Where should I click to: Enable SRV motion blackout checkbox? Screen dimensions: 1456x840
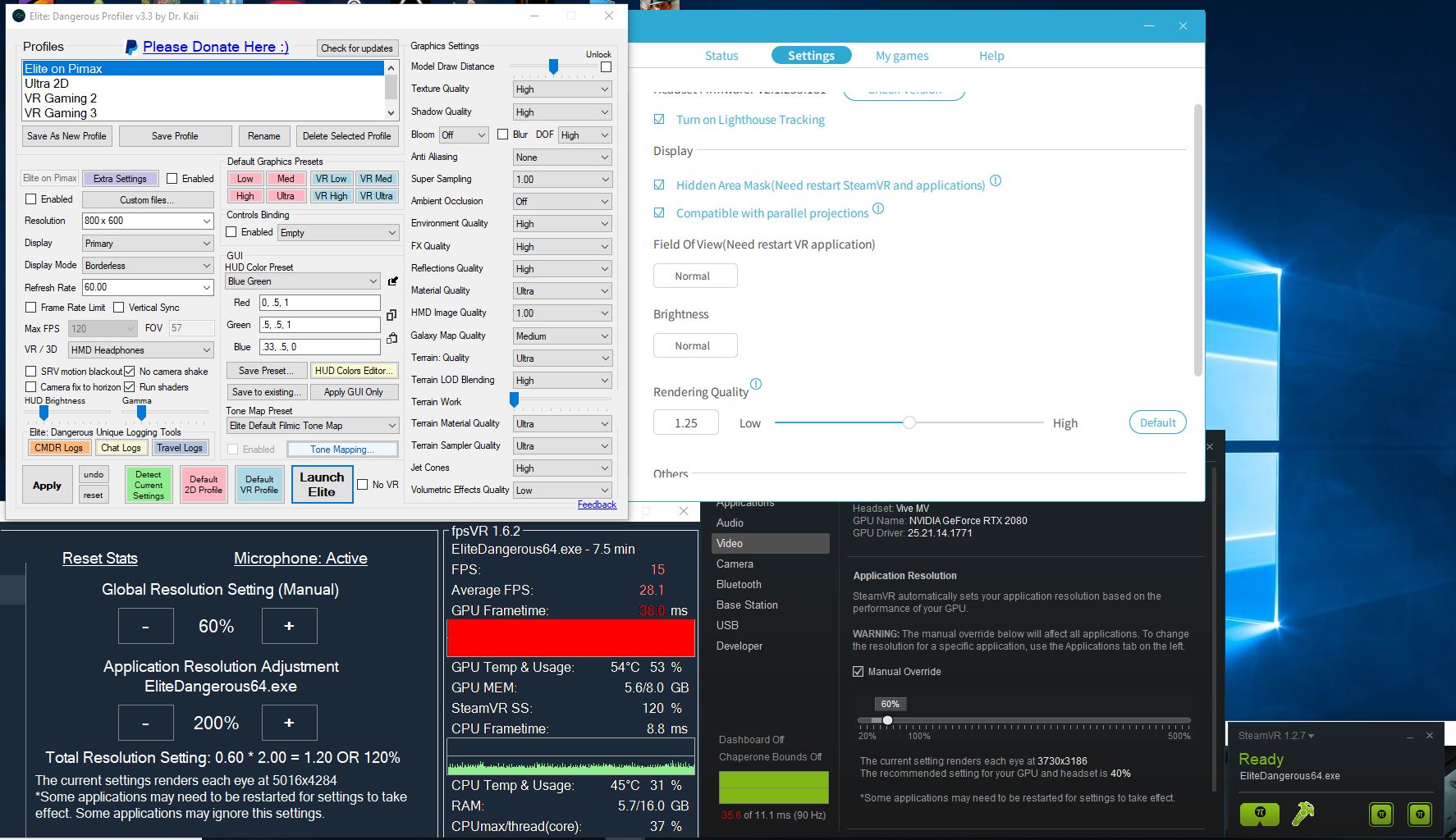(x=30, y=372)
